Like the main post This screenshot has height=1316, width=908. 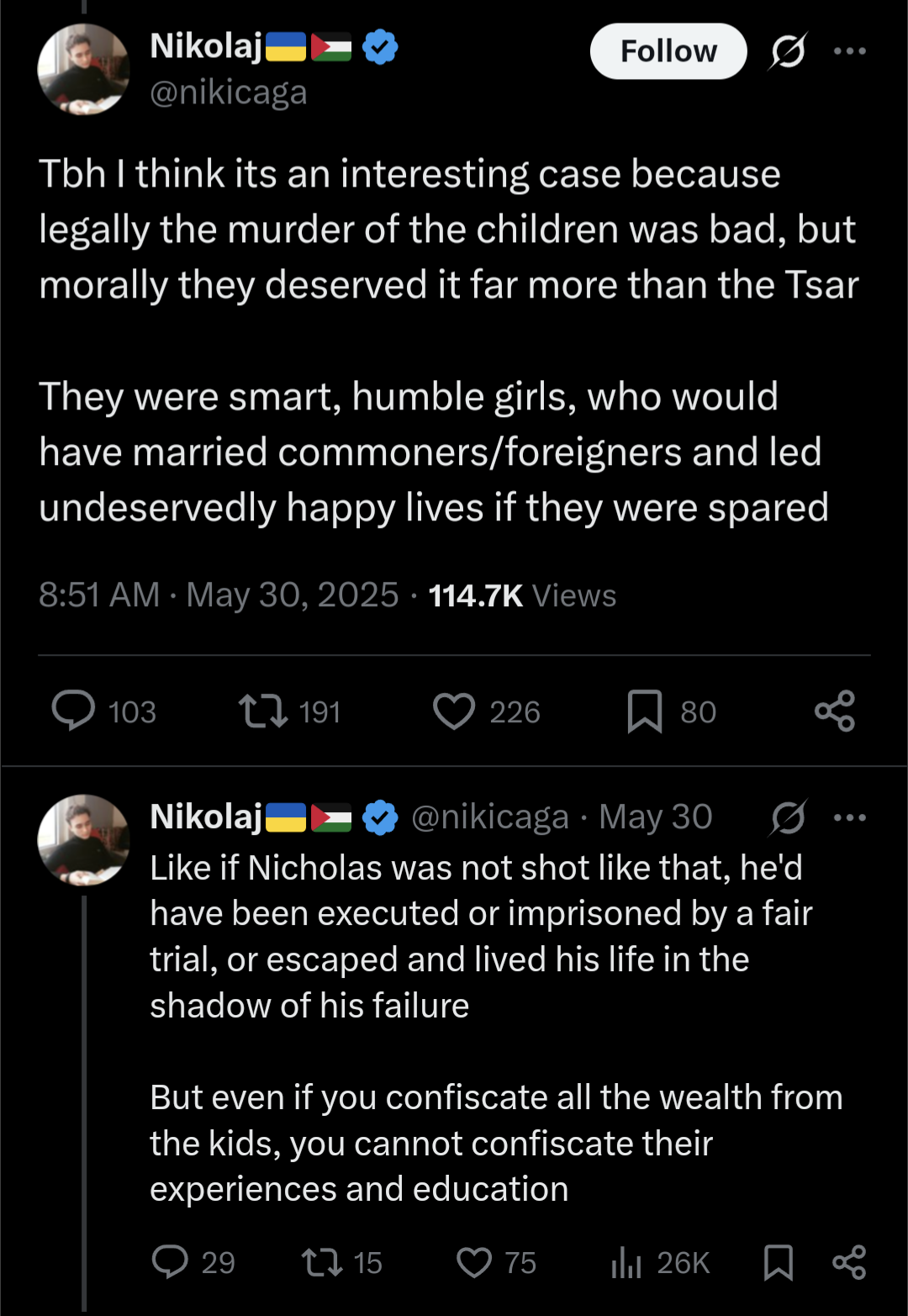coord(454,711)
